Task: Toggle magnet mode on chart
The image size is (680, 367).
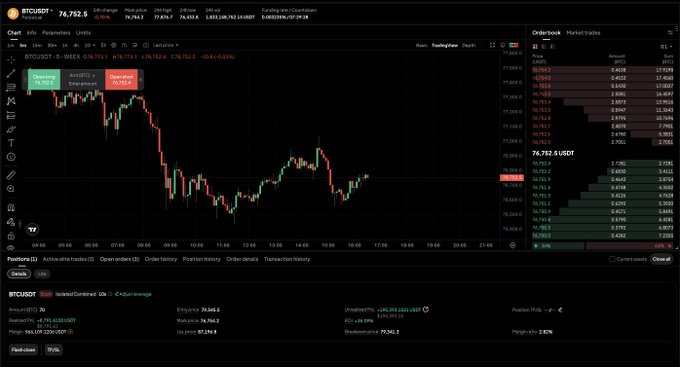Action: point(11,207)
